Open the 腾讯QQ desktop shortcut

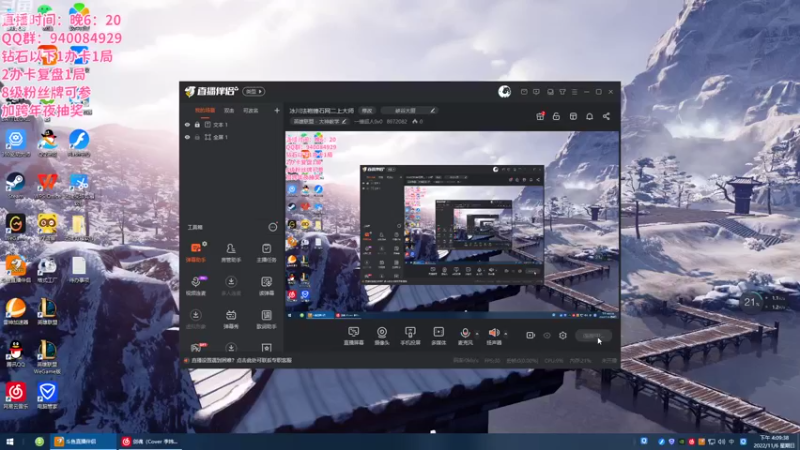[16, 354]
